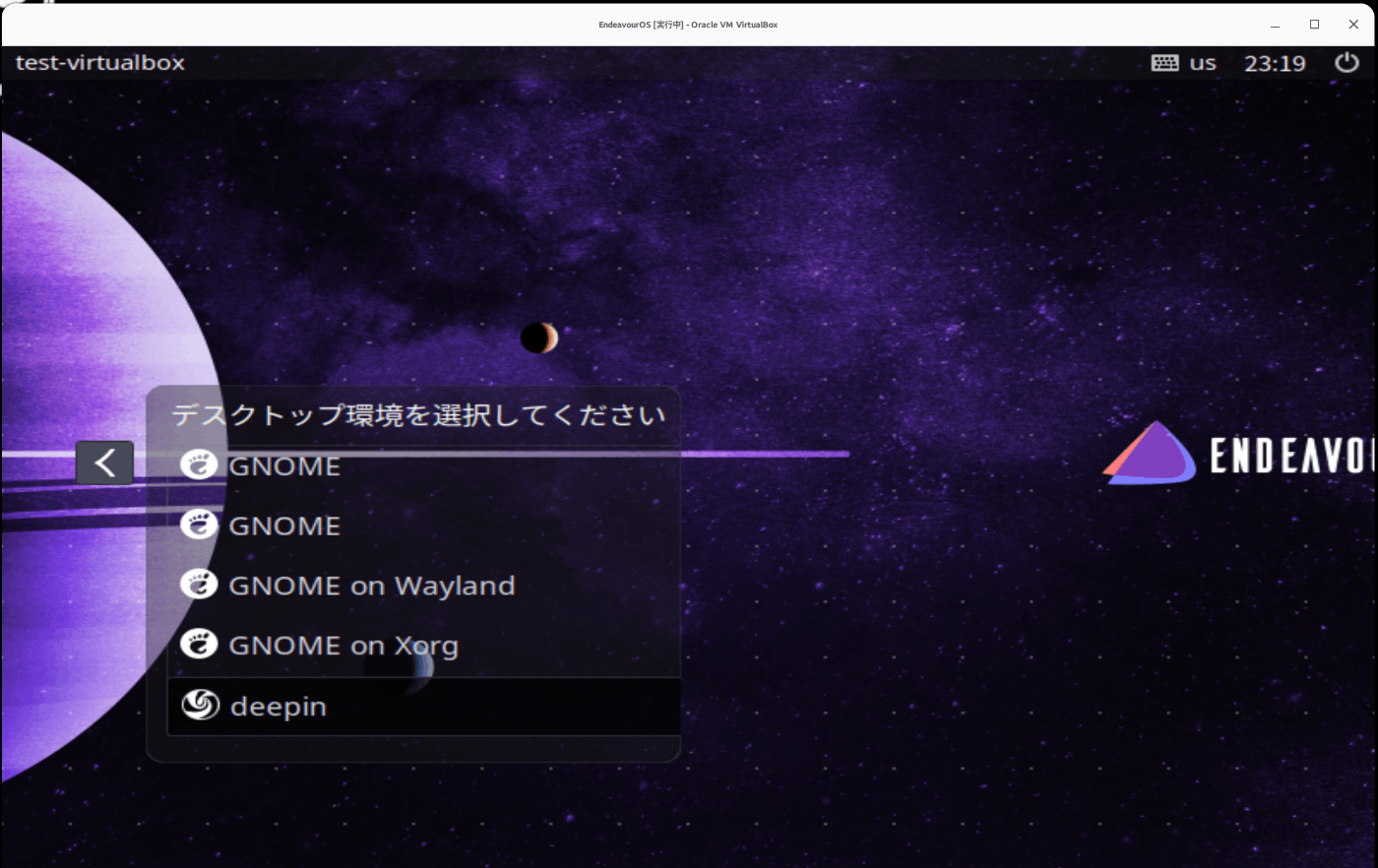Open the power menu icon in top panel
The image size is (1378, 868).
coord(1347,62)
